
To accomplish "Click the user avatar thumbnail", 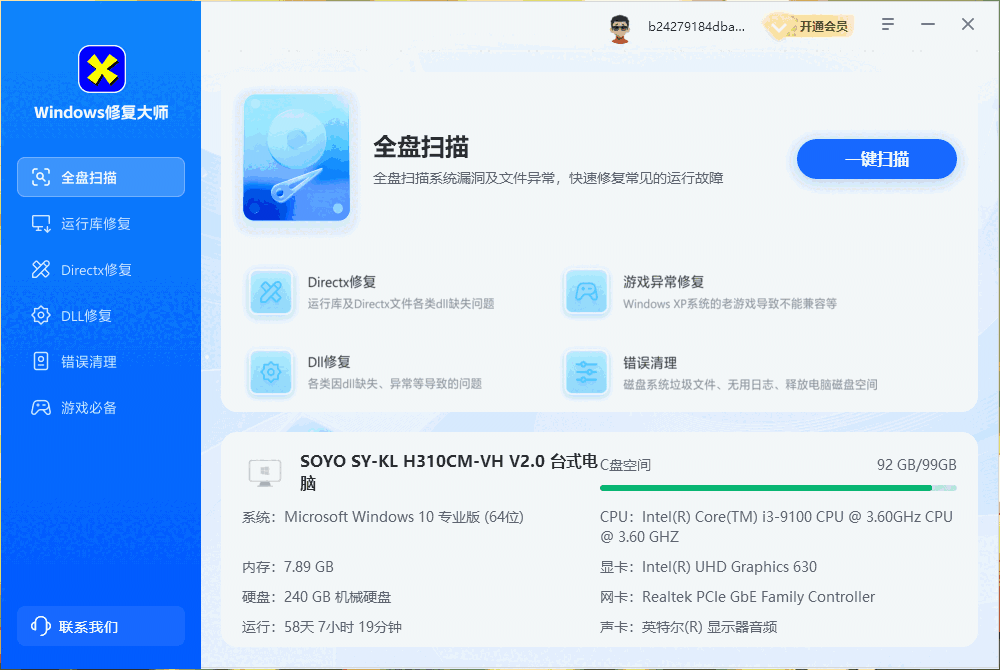I will (620, 26).
